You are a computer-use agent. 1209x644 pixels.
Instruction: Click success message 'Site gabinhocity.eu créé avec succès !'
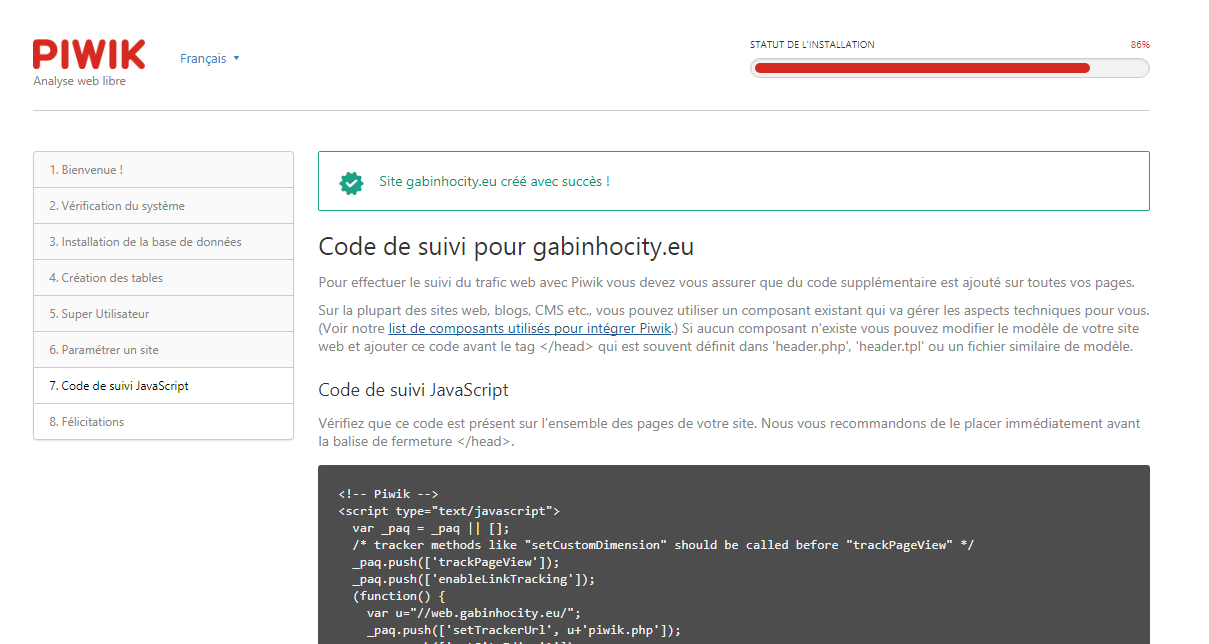pos(494,182)
